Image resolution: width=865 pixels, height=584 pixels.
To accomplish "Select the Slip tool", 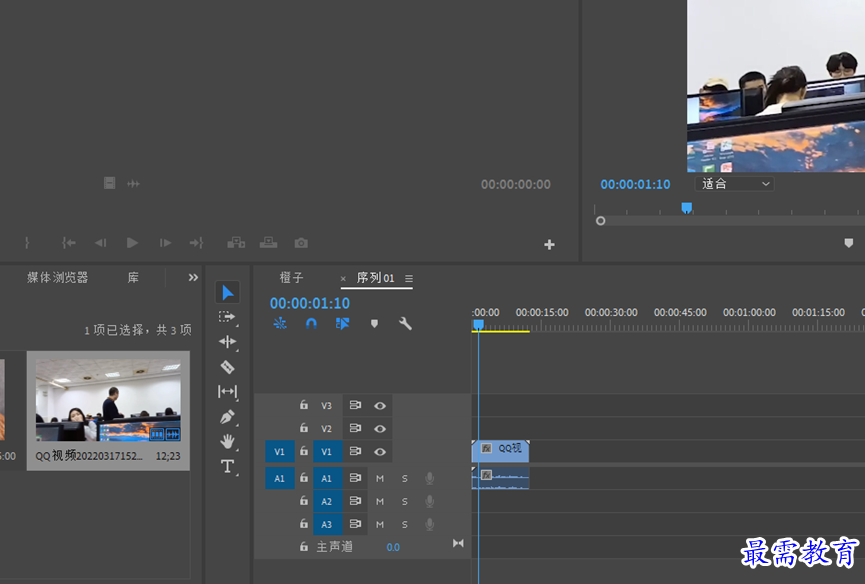I will click(227, 392).
